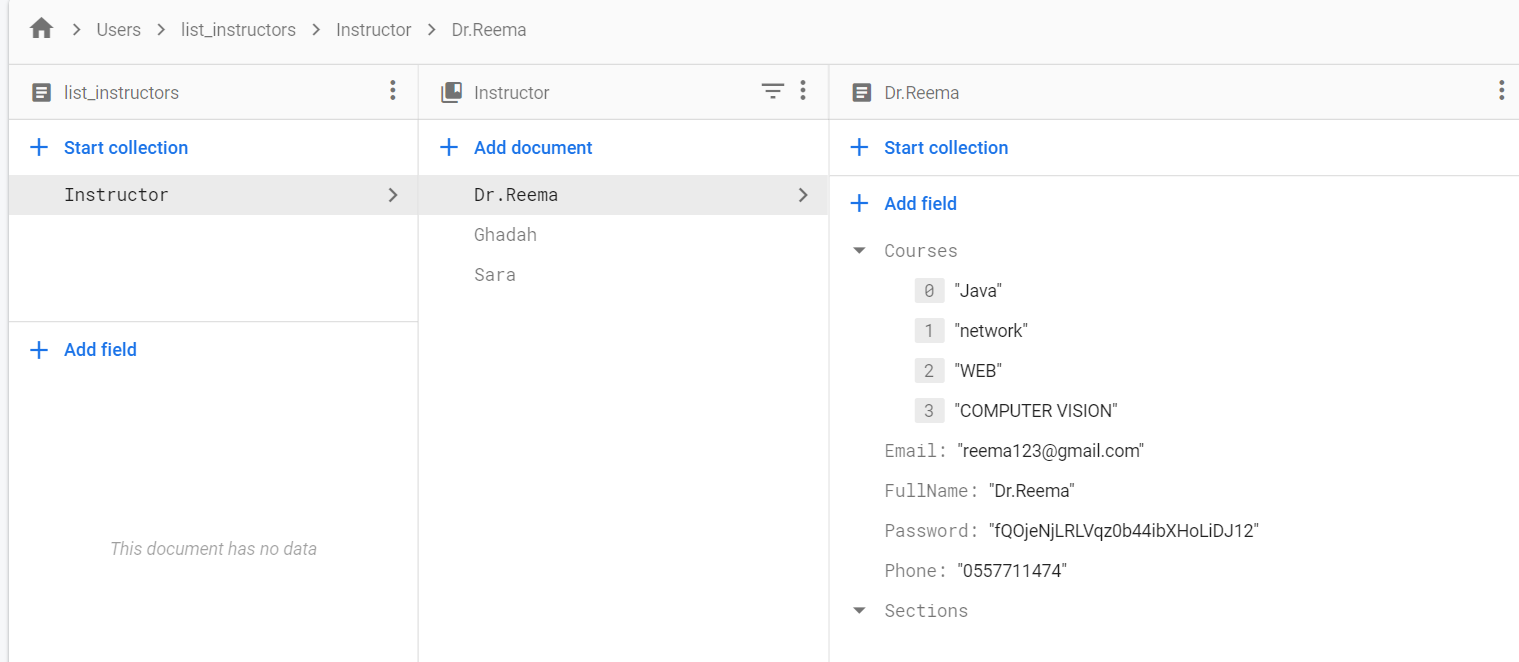Open the Instructor collection three-dot menu
This screenshot has height=662, width=1519.
click(x=803, y=91)
